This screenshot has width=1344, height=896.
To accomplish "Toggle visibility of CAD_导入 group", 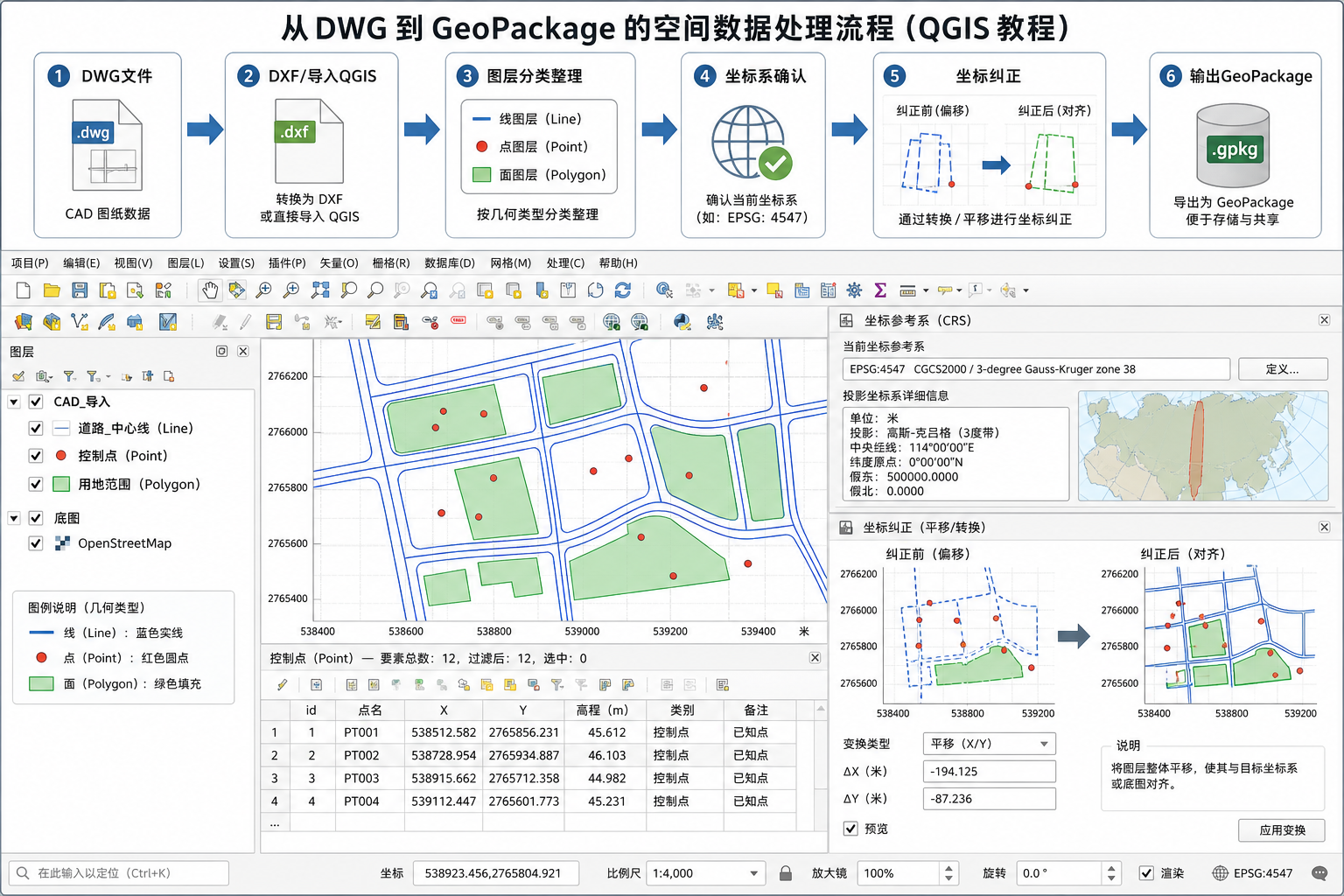I will [x=36, y=402].
